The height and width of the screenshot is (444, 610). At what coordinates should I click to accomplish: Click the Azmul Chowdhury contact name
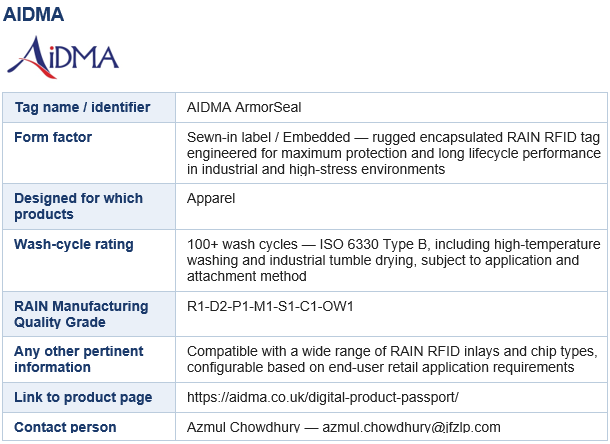[x=243, y=427]
